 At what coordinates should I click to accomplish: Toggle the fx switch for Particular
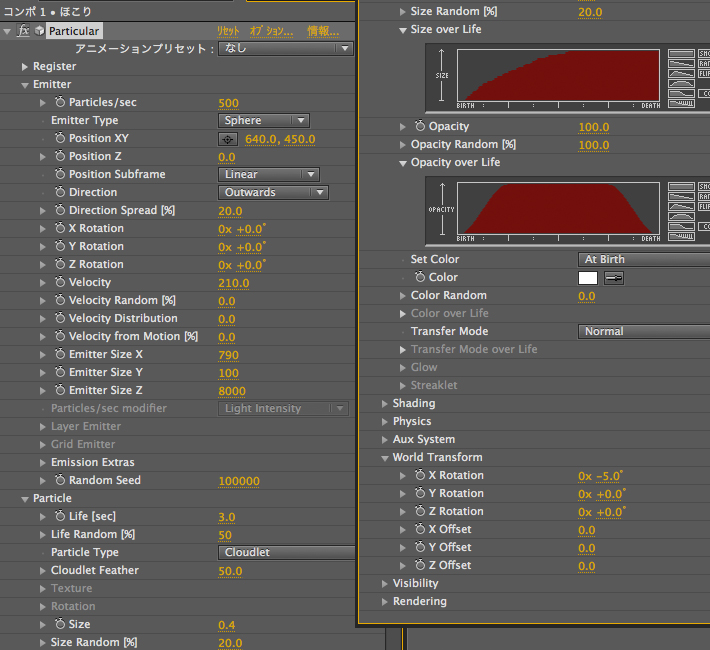click(23, 31)
